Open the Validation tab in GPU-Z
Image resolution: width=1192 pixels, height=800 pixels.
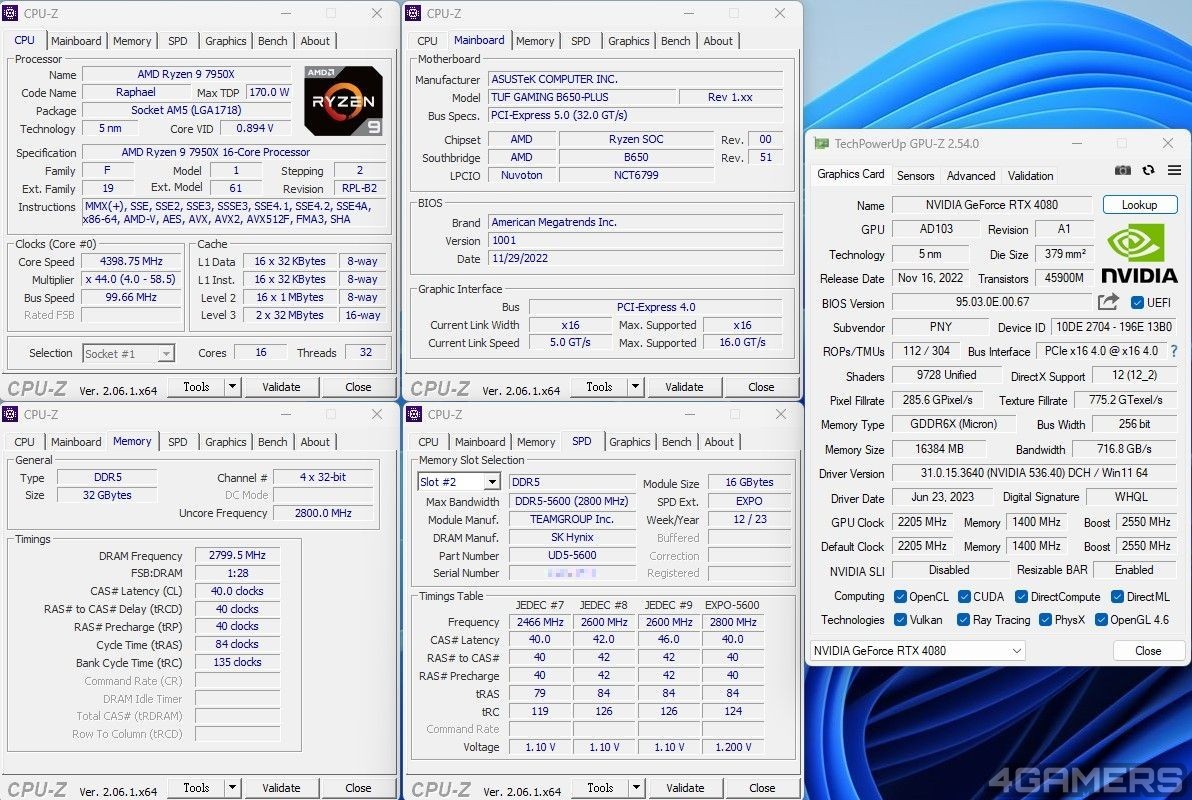(1030, 176)
